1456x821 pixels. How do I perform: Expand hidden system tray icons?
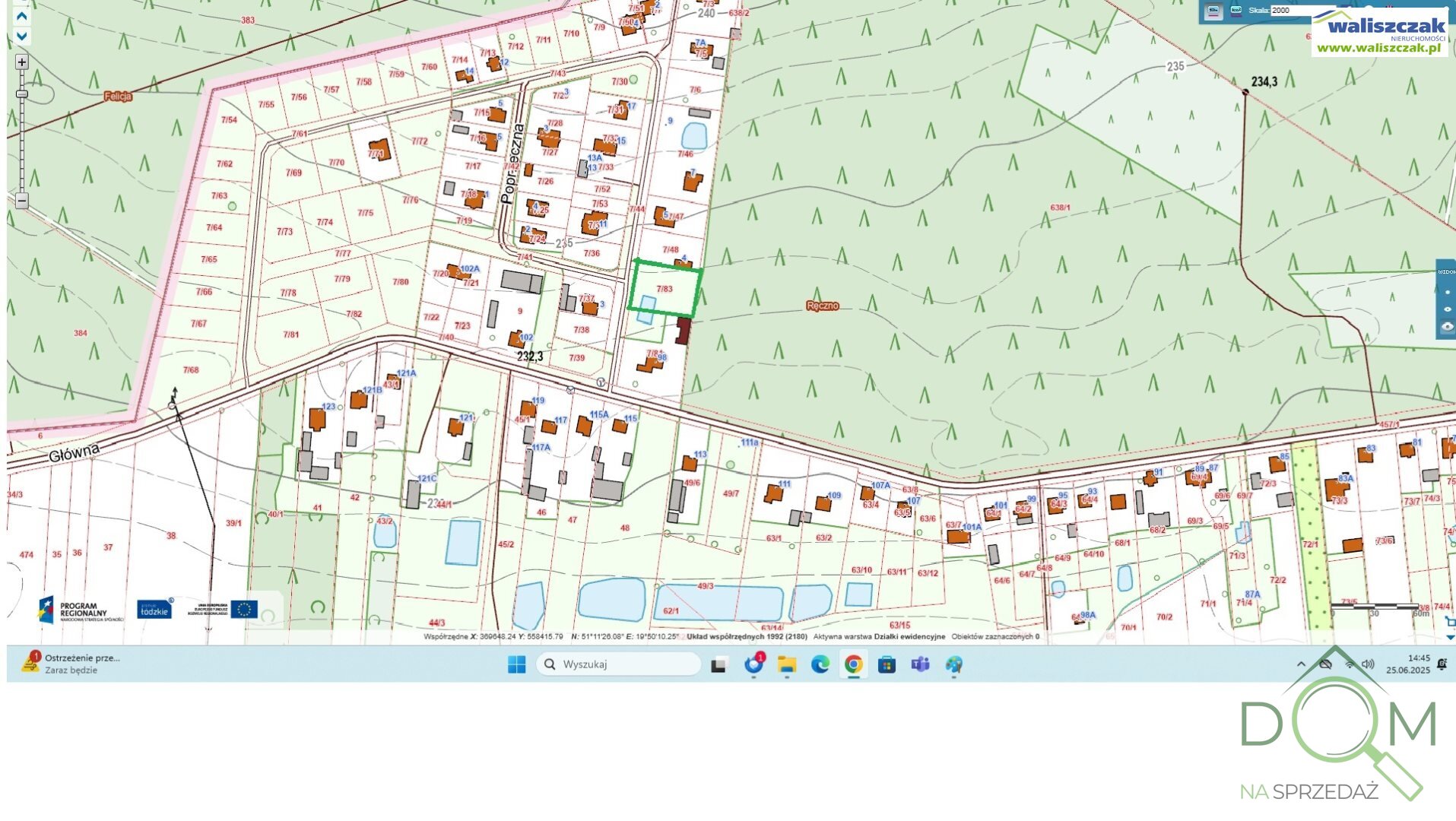[1301, 664]
